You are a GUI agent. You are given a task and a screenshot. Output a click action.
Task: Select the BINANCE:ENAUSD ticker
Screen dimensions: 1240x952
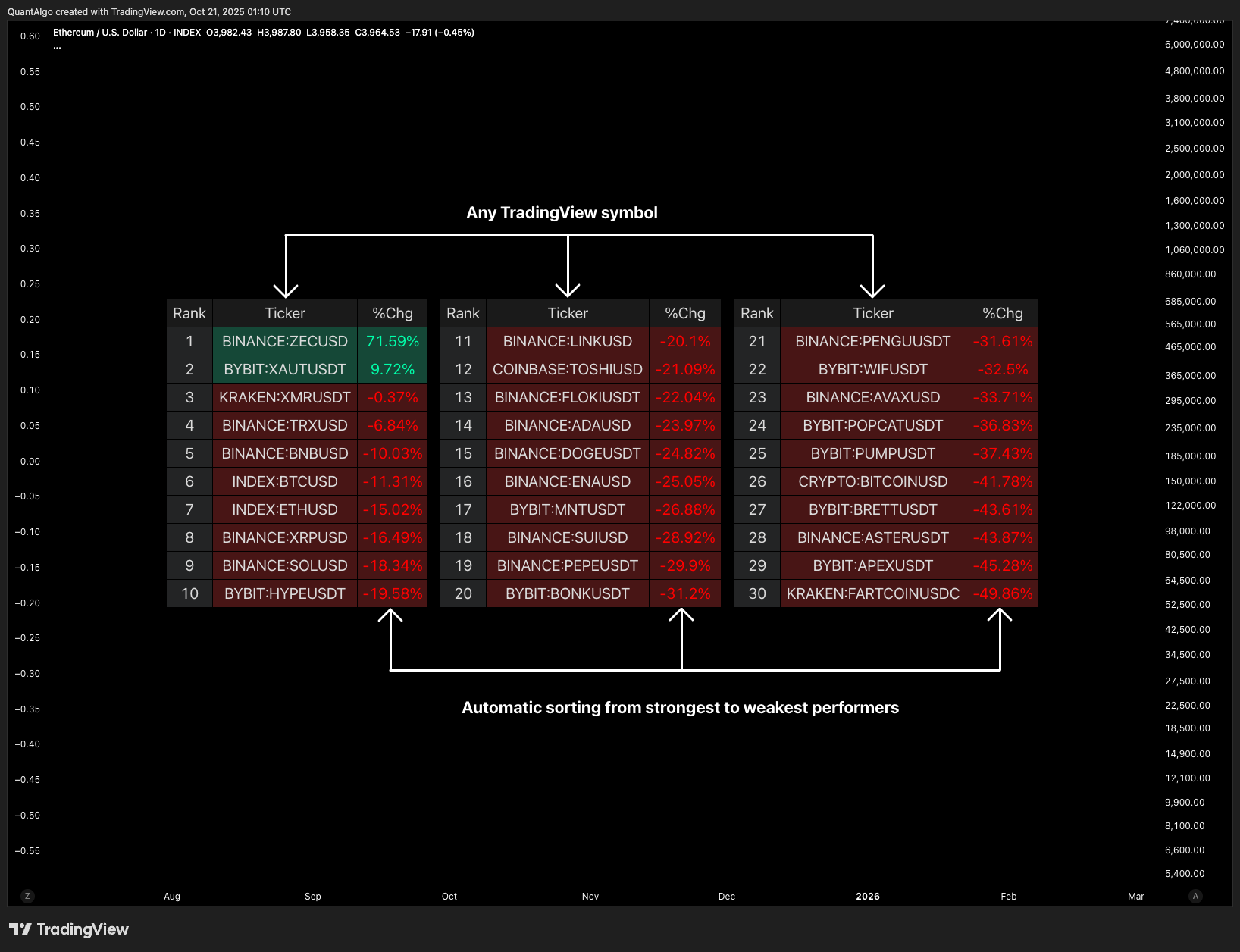click(x=568, y=481)
